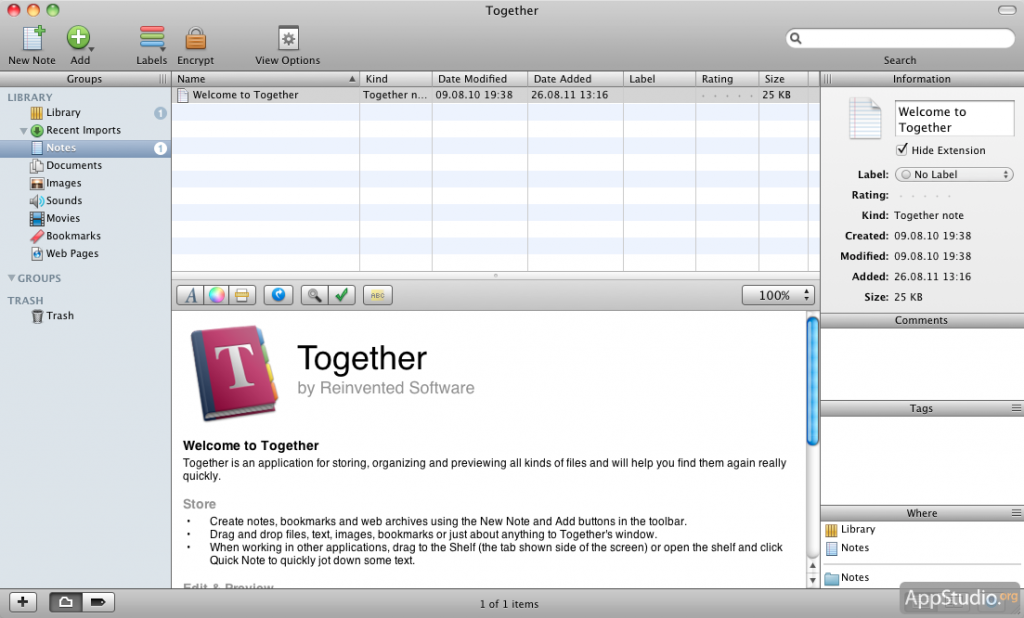
Task: Sort by Date Added column
Action: point(575,78)
